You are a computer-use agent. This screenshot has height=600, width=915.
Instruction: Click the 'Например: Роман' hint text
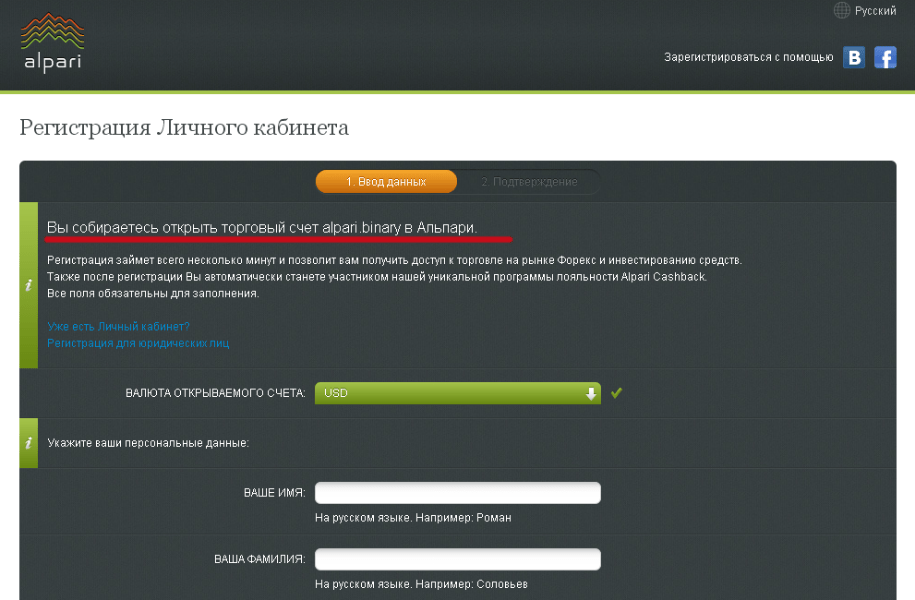click(x=413, y=518)
